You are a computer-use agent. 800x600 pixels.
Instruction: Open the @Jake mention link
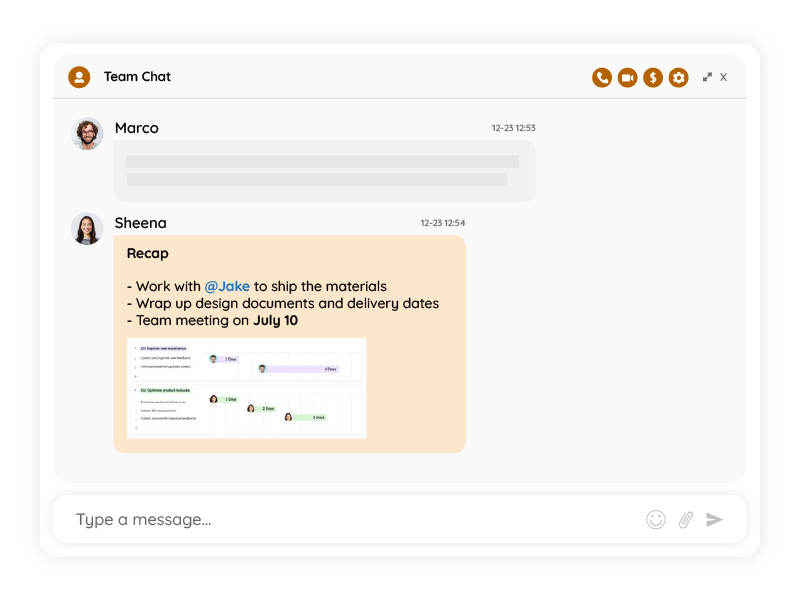point(227,286)
